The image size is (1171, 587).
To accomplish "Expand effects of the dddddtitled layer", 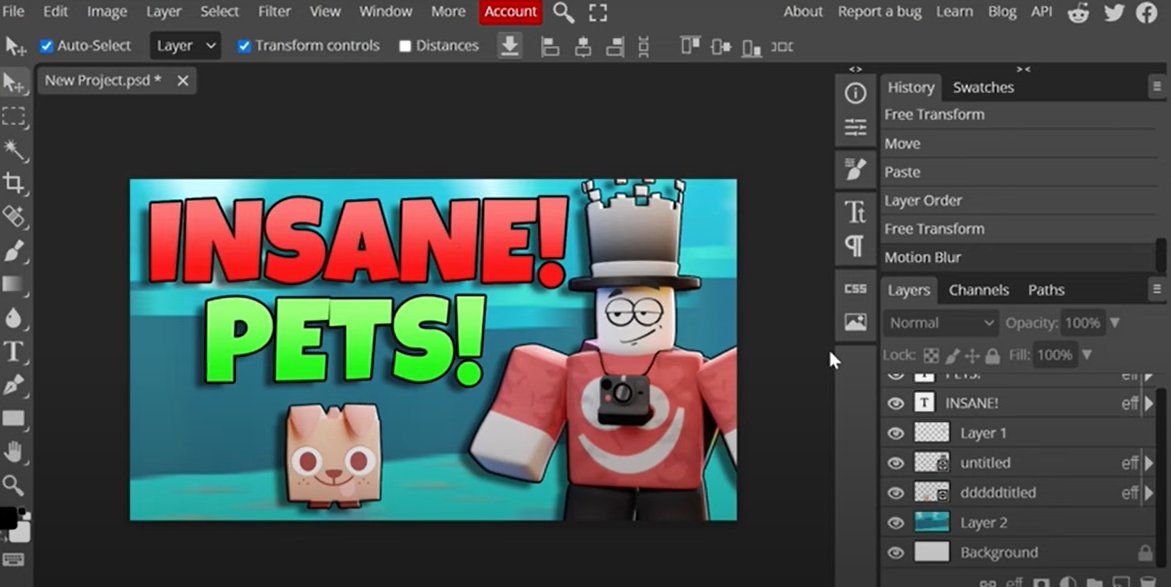I will click(x=1149, y=493).
